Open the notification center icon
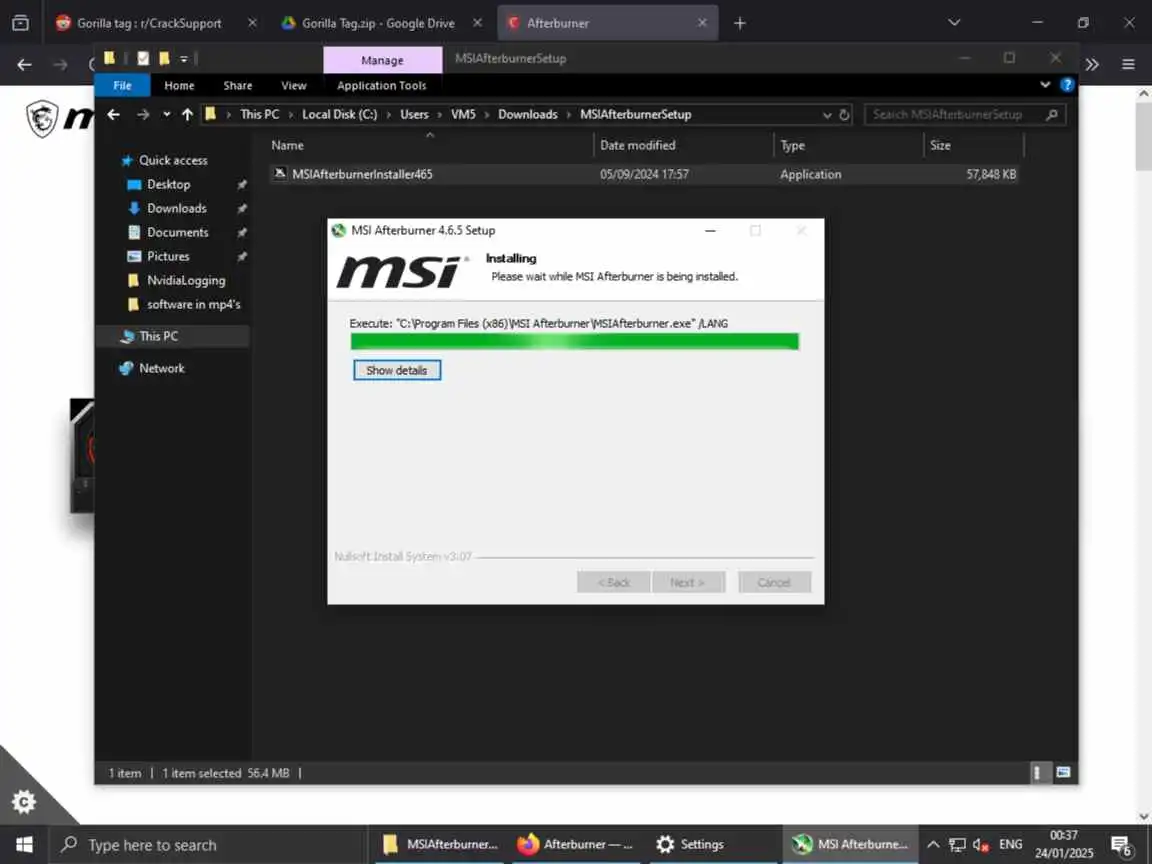 [x=1122, y=846]
